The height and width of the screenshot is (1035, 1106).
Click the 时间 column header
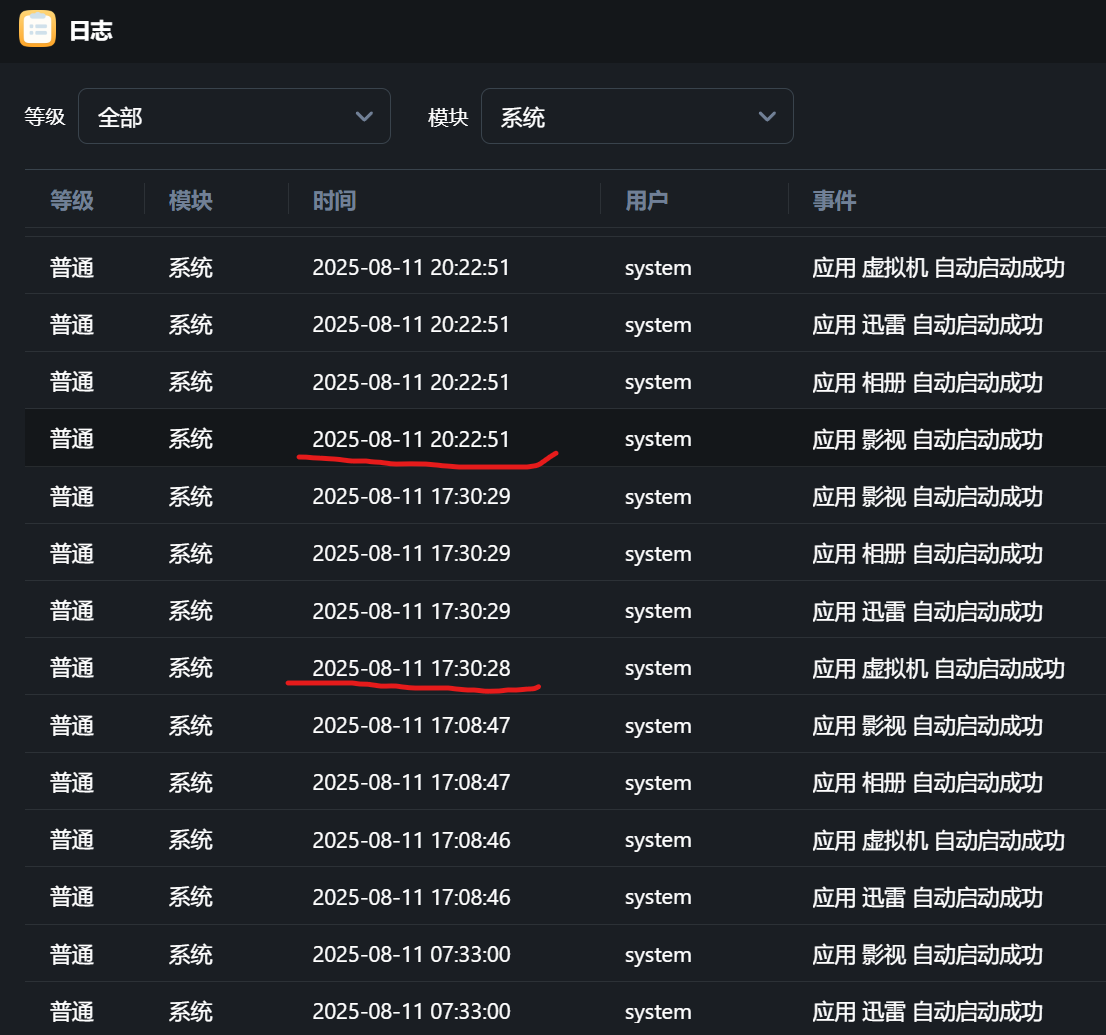pos(334,200)
